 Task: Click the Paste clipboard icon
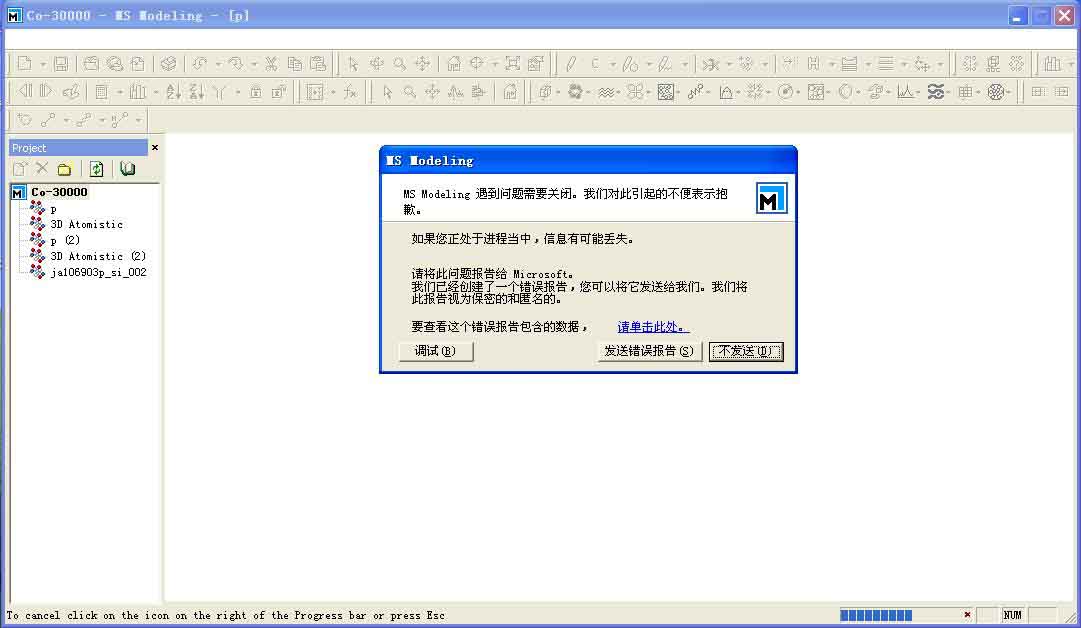click(x=318, y=64)
